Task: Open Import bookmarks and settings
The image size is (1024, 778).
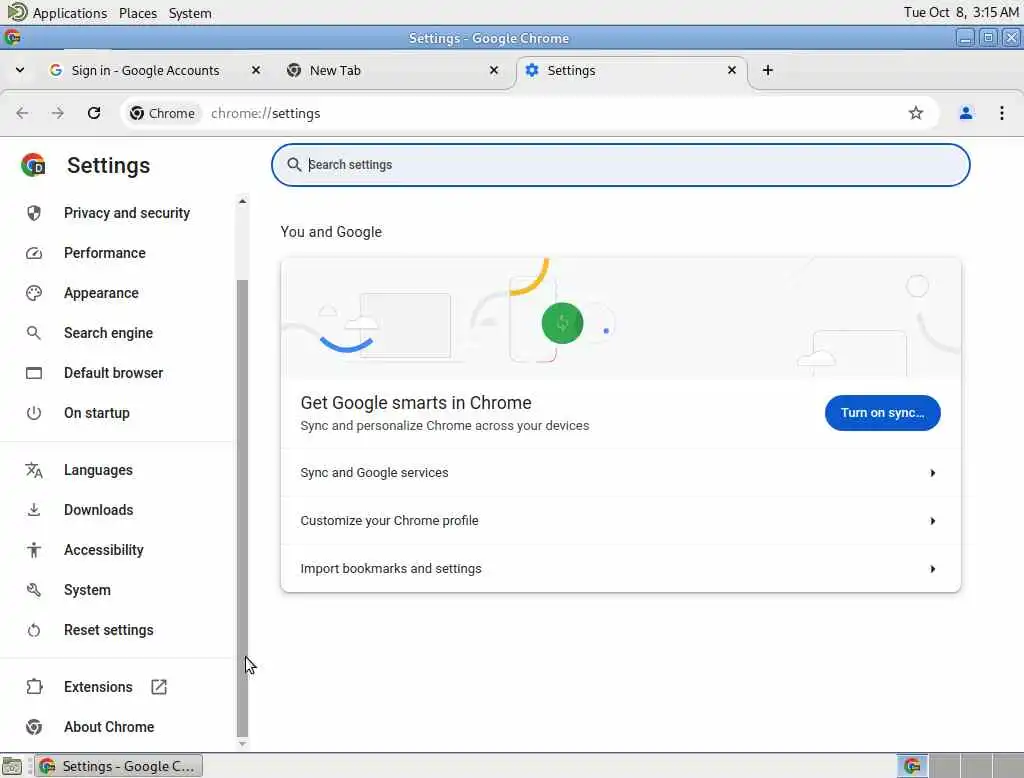Action: [x=620, y=569]
